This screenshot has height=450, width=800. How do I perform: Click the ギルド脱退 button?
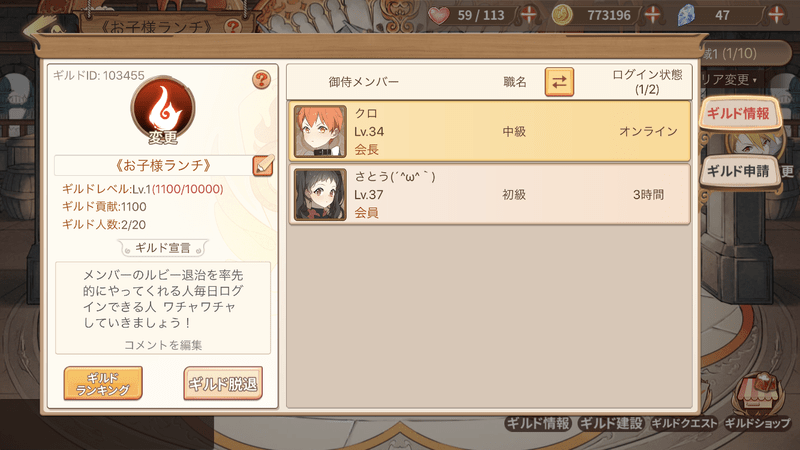(223, 384)
